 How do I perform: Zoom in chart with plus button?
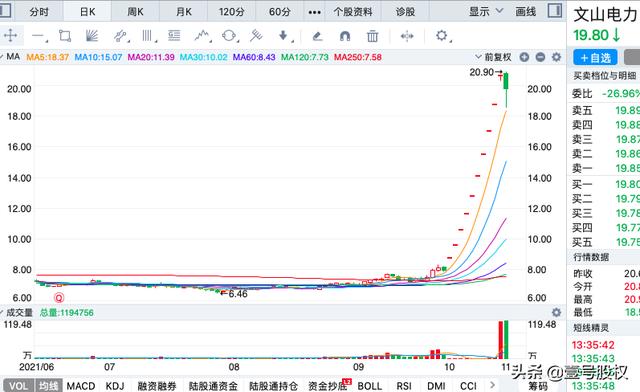coord(524,57)
